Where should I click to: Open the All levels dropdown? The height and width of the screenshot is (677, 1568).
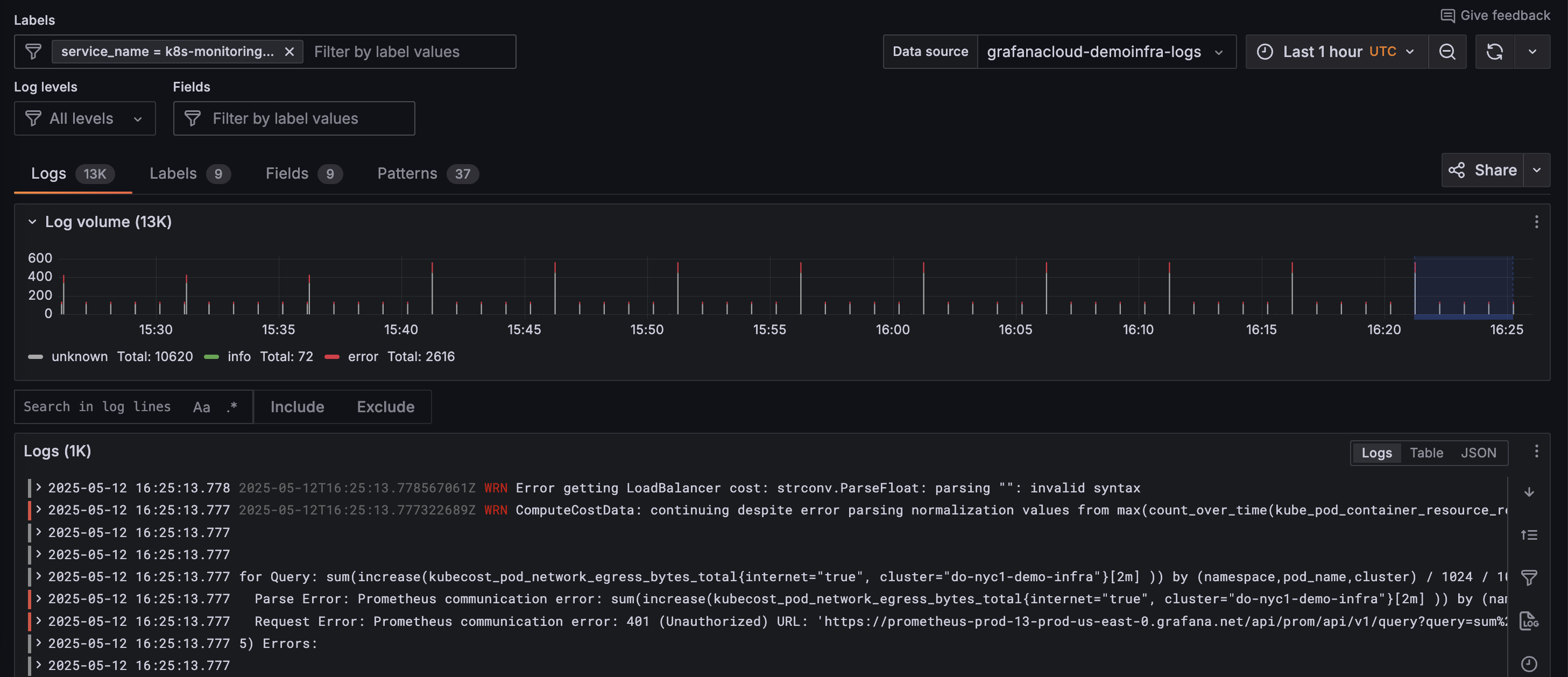pos(84,119)
